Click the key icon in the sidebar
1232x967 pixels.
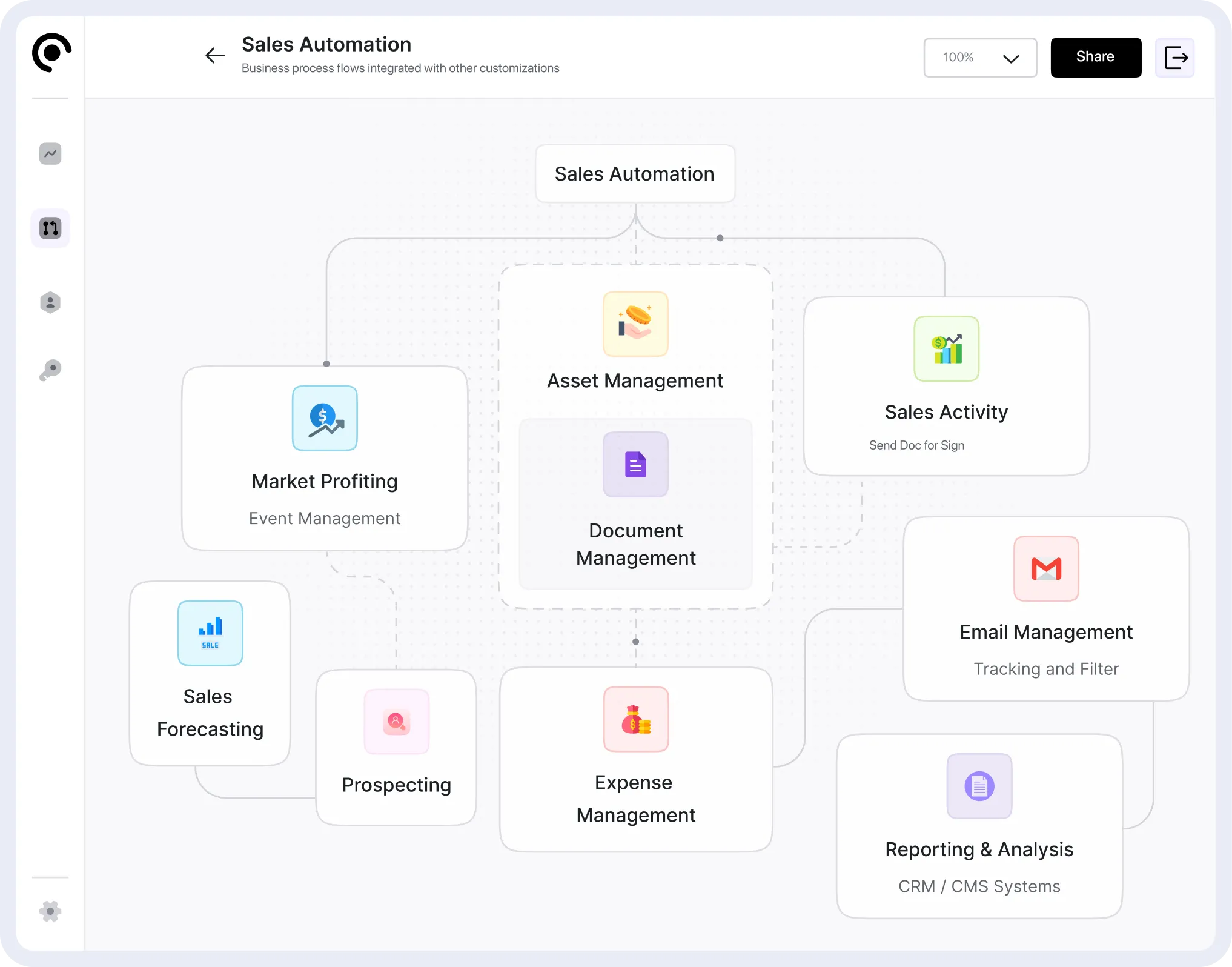coord(50,370)
